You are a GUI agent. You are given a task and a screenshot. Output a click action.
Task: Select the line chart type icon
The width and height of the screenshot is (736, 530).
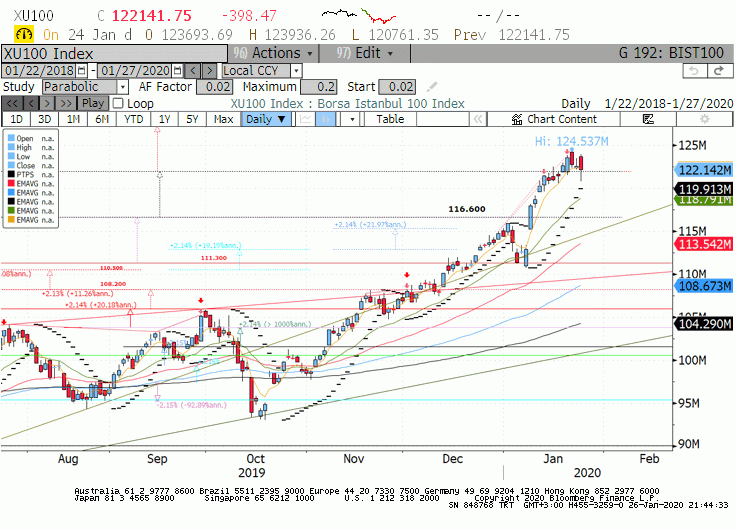click(x=306, y=119)
